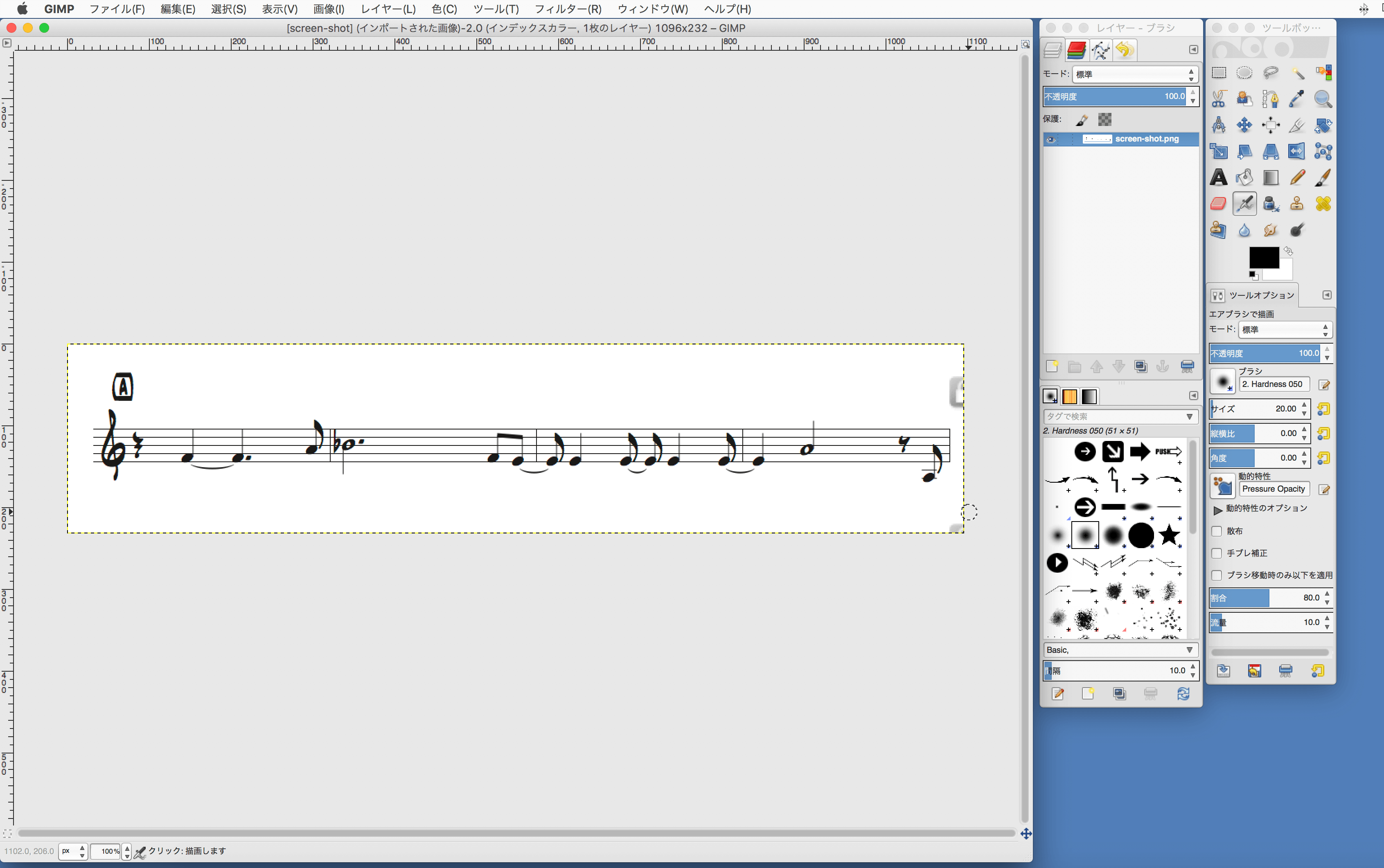Select the Zoom magnifier tool
Viewport: 1384px width, 868px height.
[x=1323, y=99]
